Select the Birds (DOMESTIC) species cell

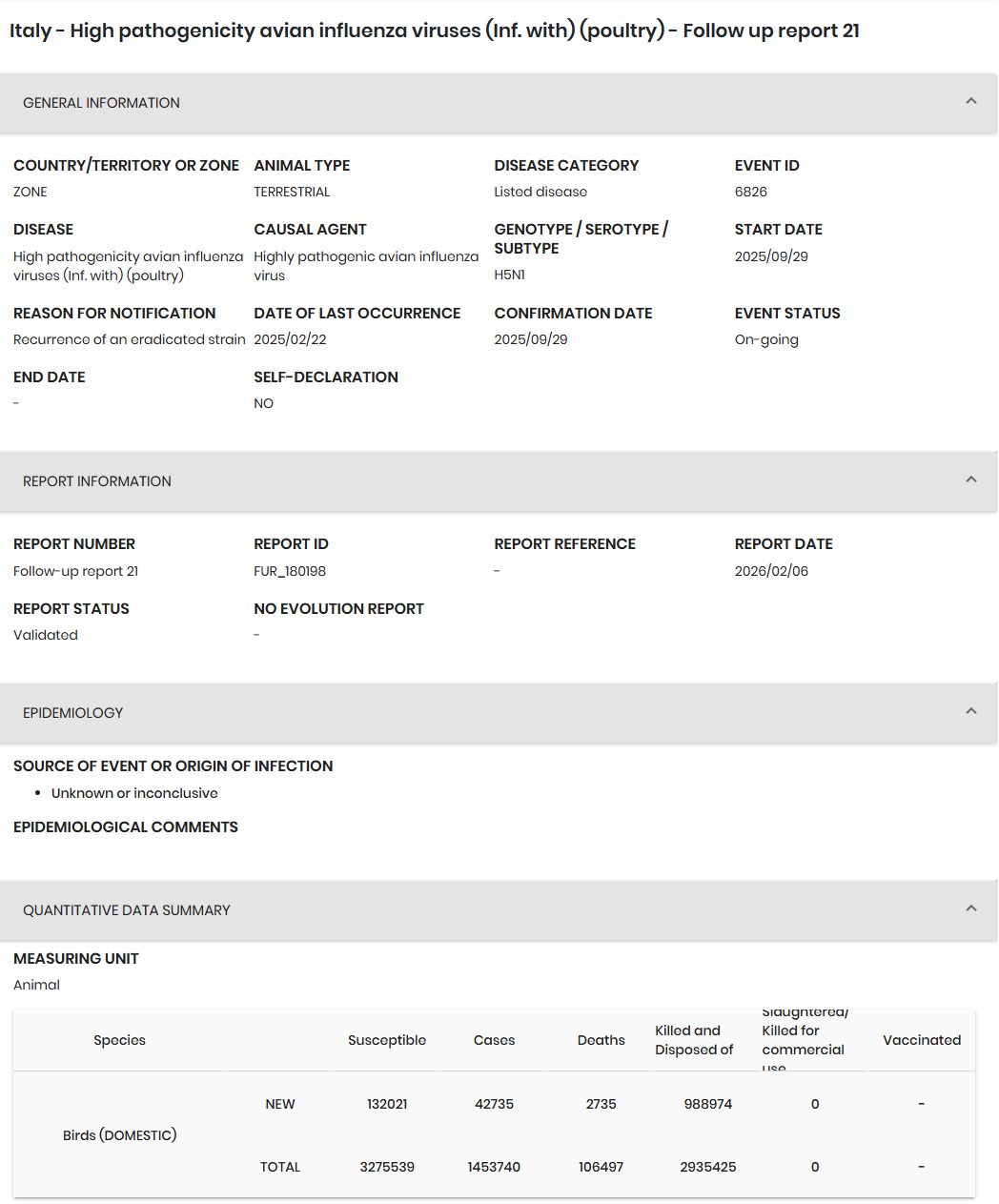coord(120,1135)
